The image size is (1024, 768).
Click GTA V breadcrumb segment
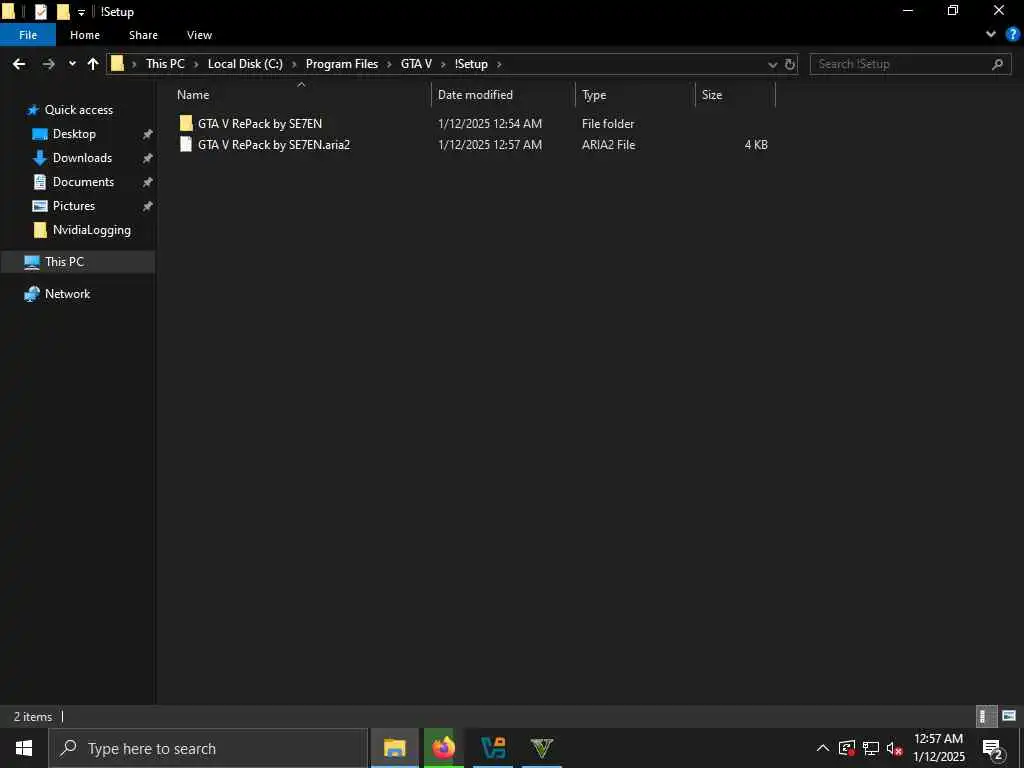[x=416, y=64]
